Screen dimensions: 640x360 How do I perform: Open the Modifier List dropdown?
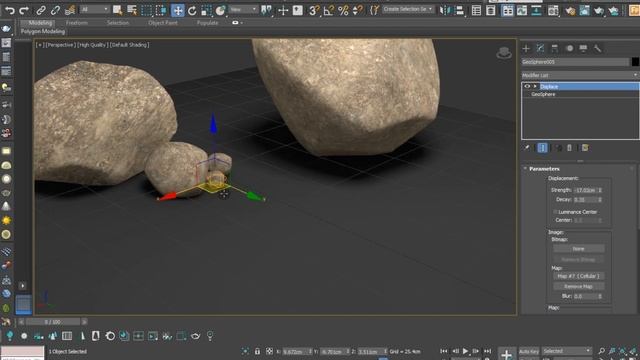tap(580, 75)
